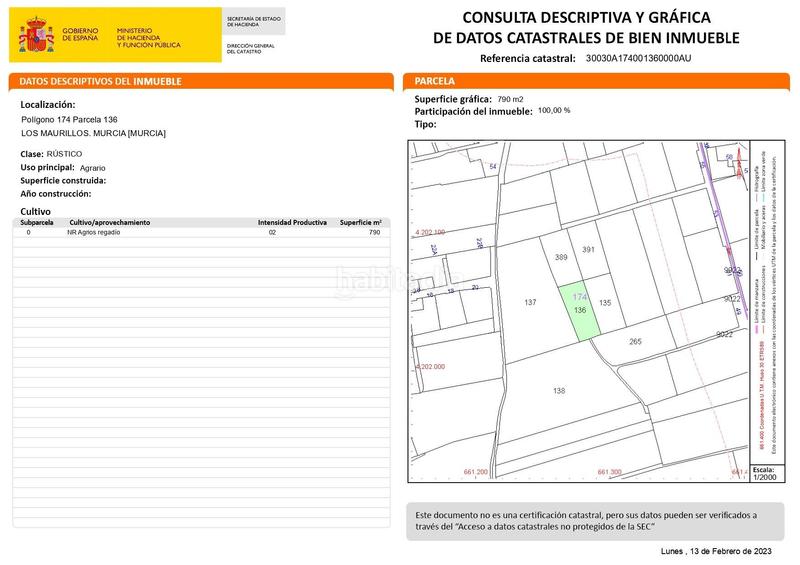Image resolution: width=800 pixels, height=565 pixels.
Task: Click the Spanish coat of arms emblem
Action: 38,34
